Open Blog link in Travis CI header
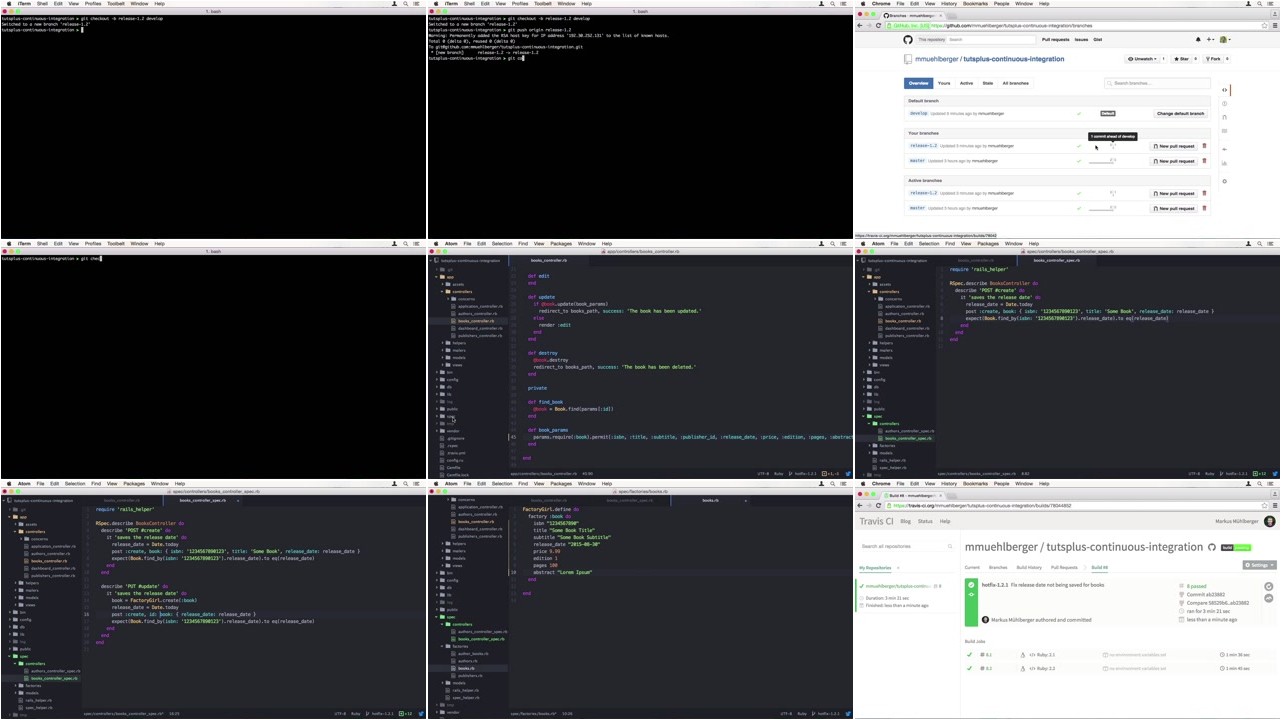Image resolution: width=1281 pixels, height=720 pixels. coord(905,521)
